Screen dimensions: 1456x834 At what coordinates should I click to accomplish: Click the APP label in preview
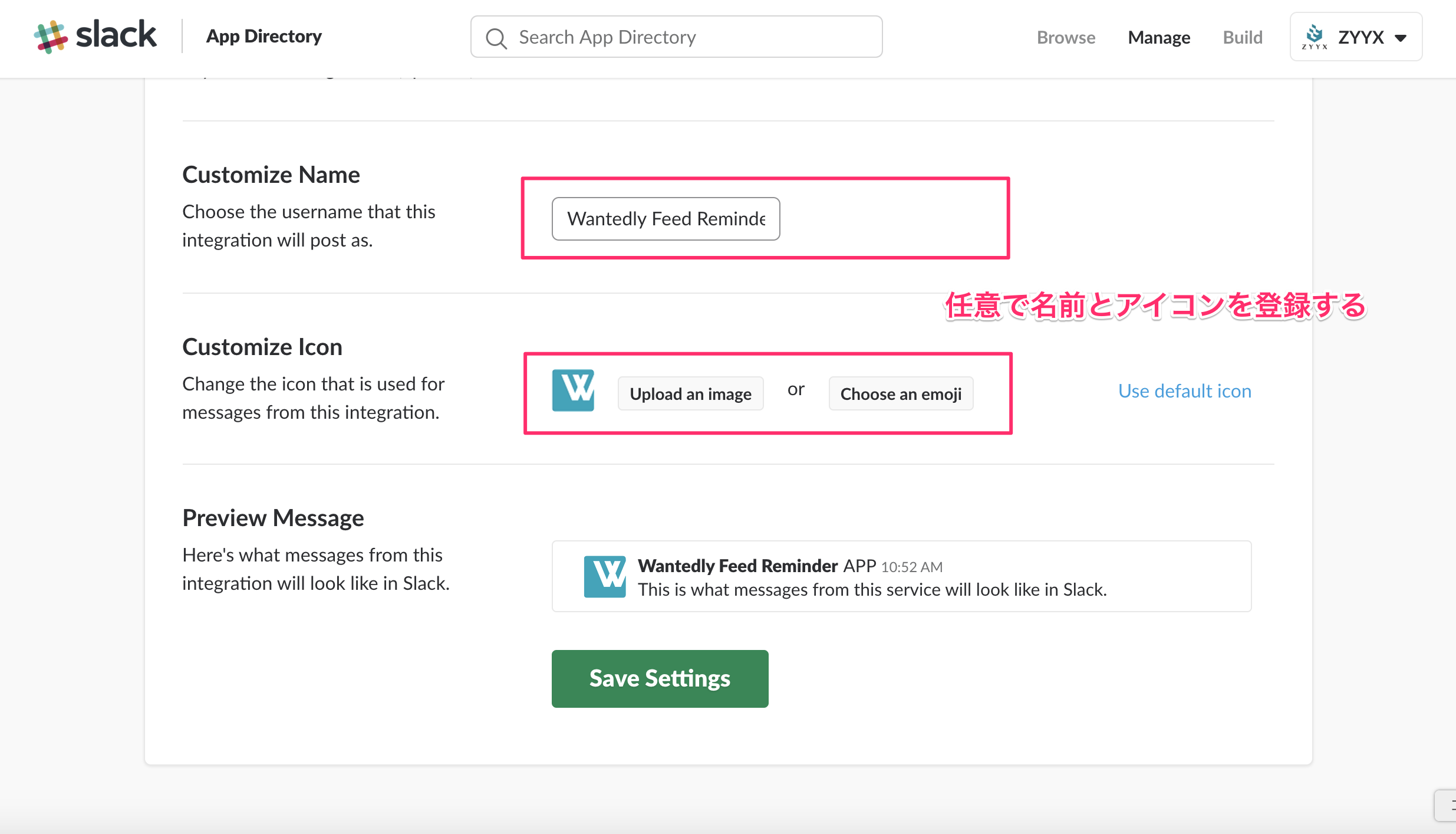859,566
